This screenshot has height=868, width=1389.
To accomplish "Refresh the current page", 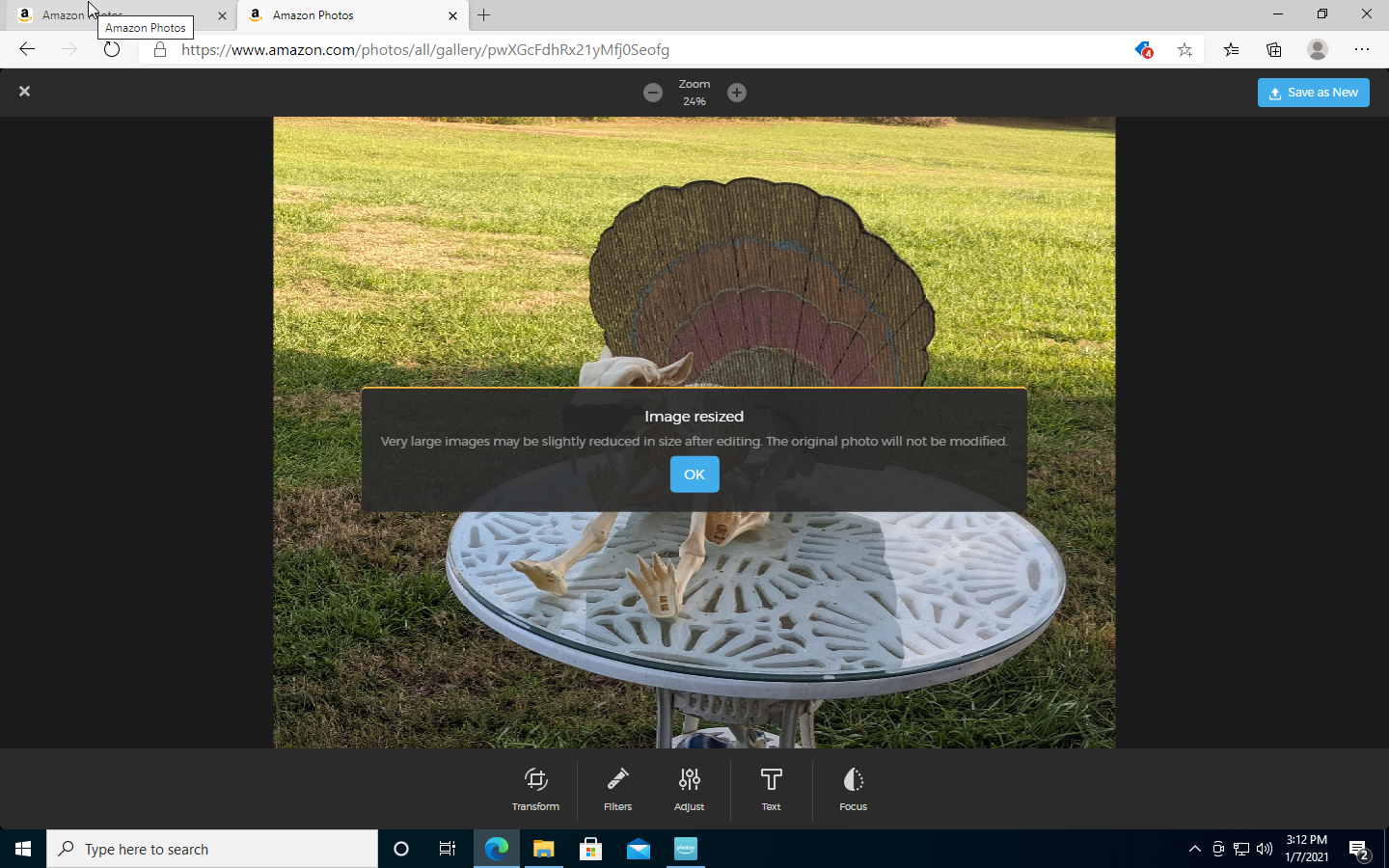I will click(x=112, y=50).
